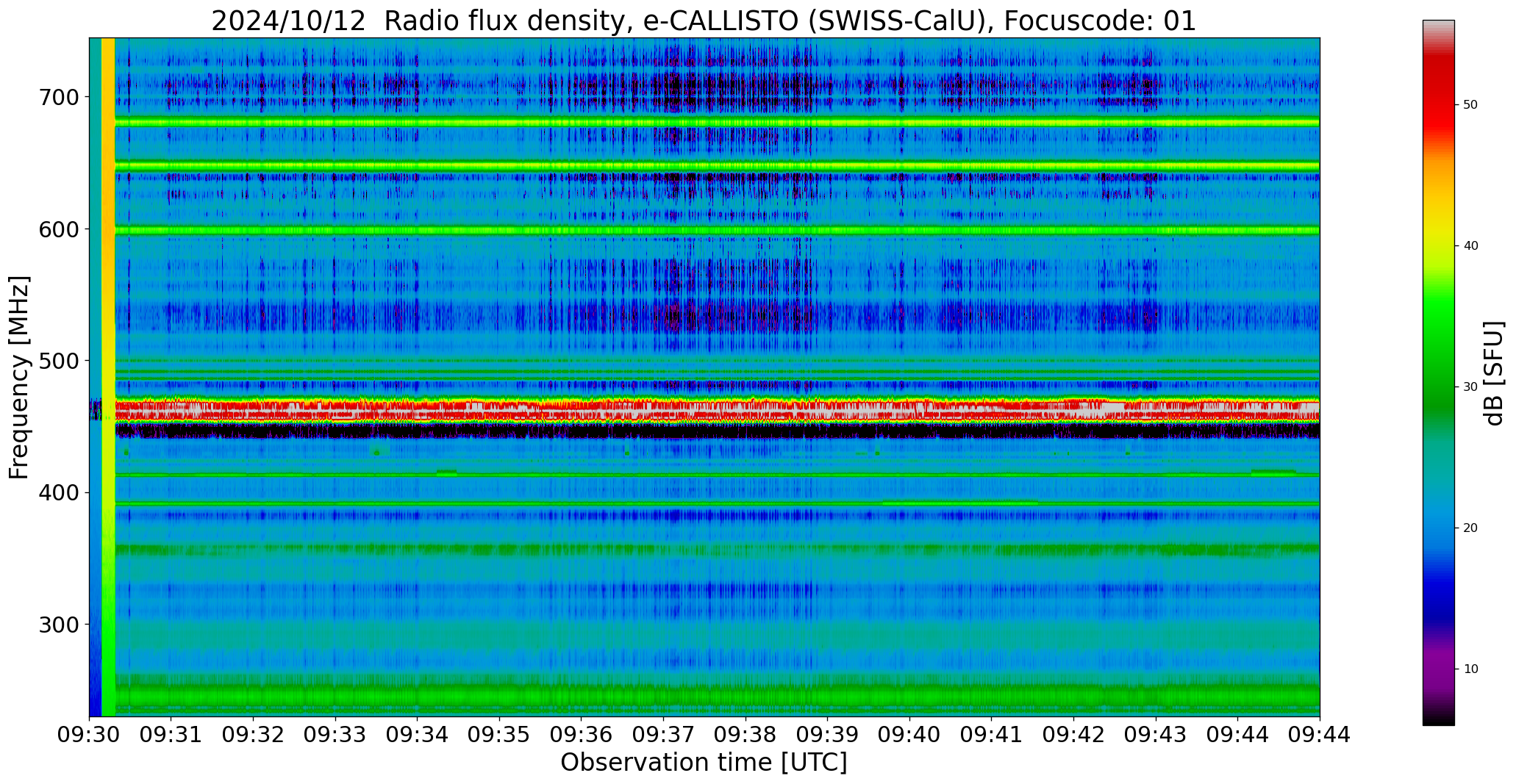Click the 09:42 time axis label
This screenshot has height=784, width=1516.
coord(1074,735)
